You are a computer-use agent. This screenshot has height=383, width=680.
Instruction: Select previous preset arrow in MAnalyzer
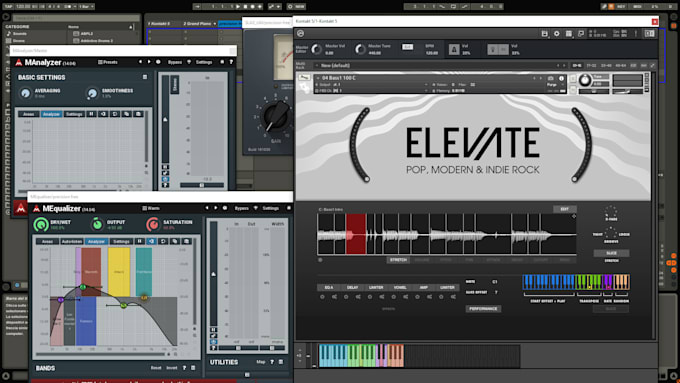click(140, 62)
